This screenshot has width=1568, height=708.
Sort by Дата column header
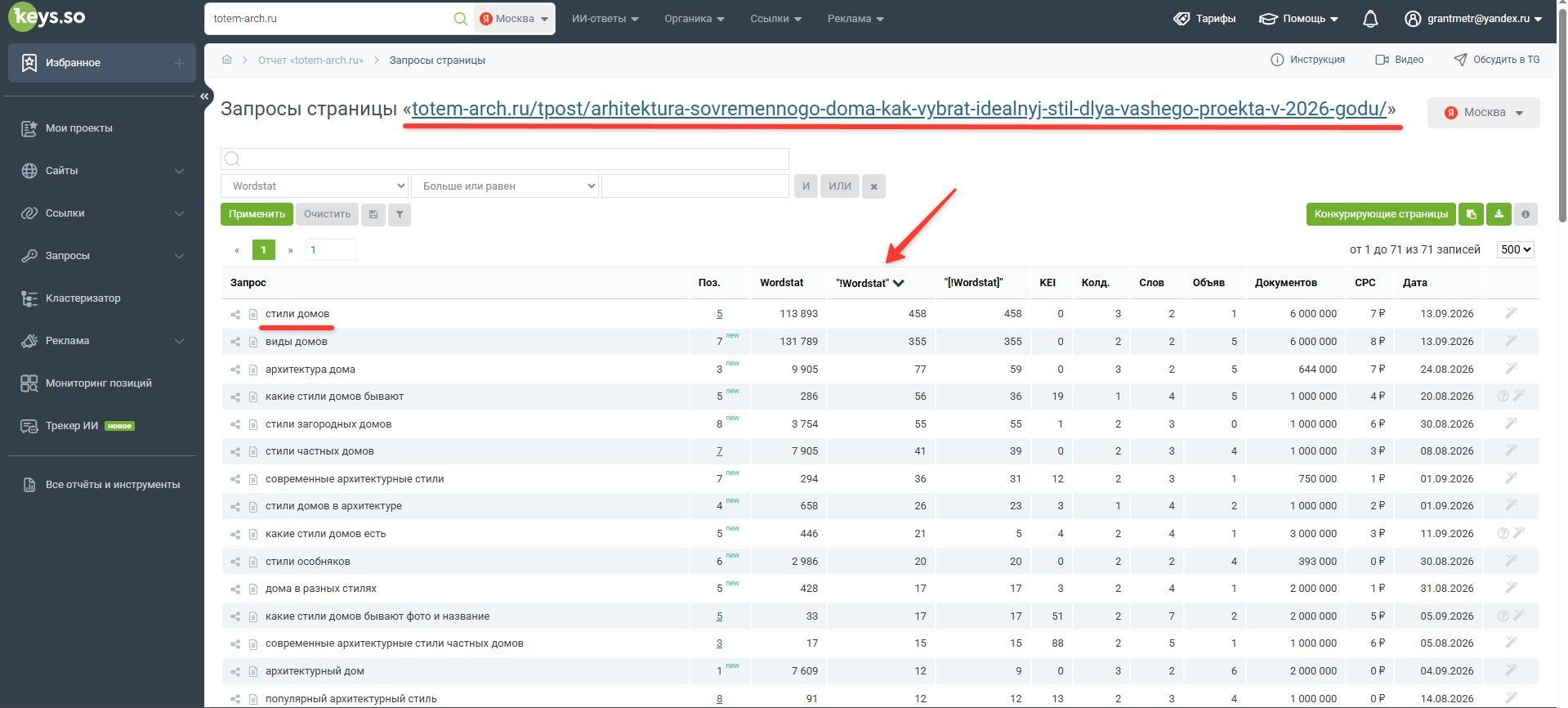[x=1415, y=283]
